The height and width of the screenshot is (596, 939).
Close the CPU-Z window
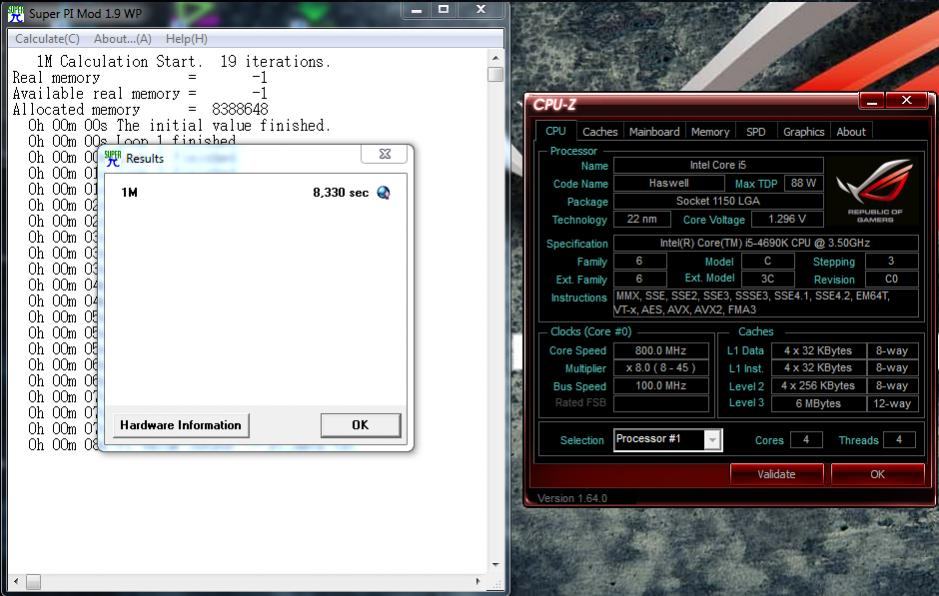tap(907, 101)
